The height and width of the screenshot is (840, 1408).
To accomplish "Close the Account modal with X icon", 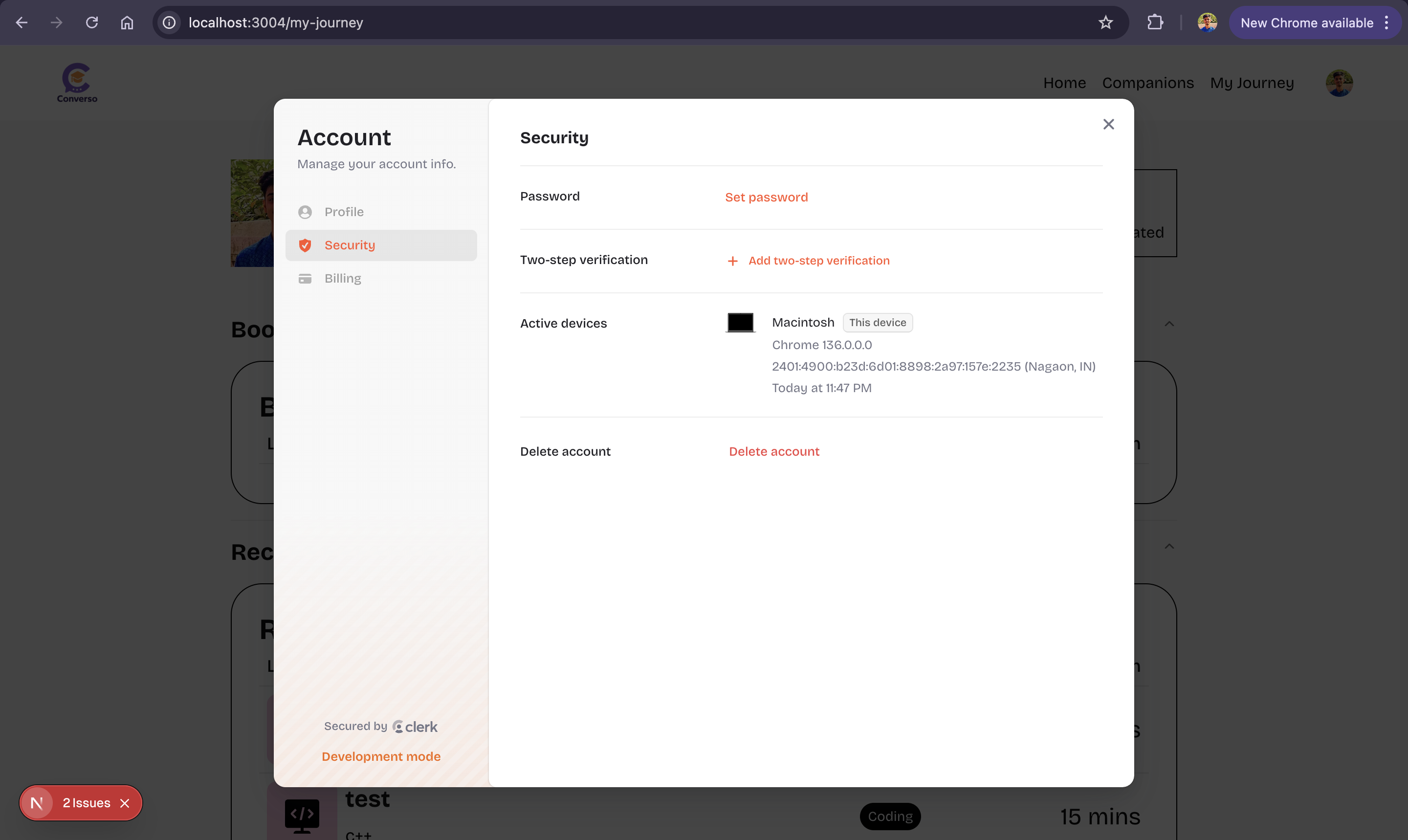I will [1108, 125].
